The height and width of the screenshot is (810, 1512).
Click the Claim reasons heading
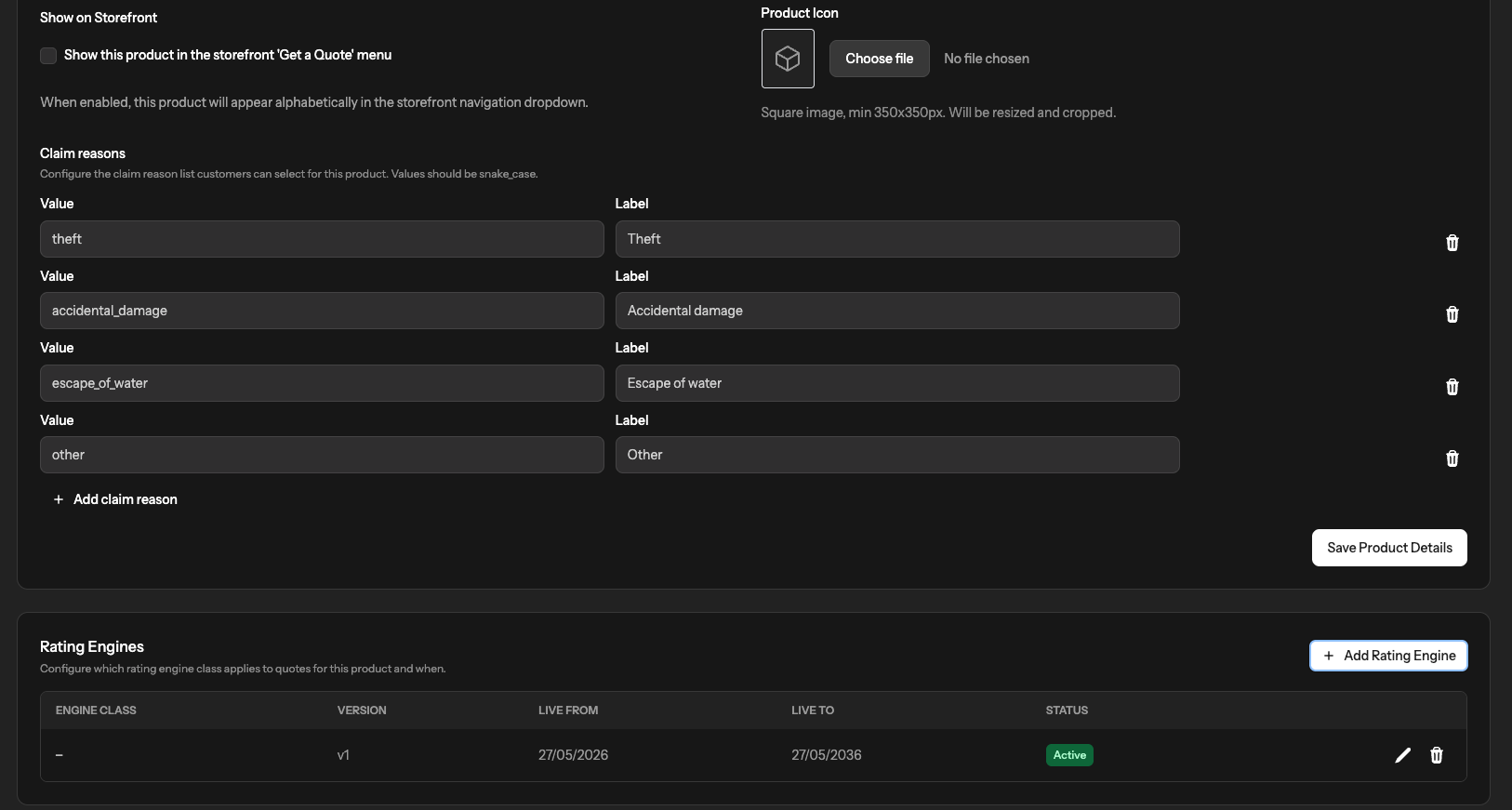click(x=83, y=153)
